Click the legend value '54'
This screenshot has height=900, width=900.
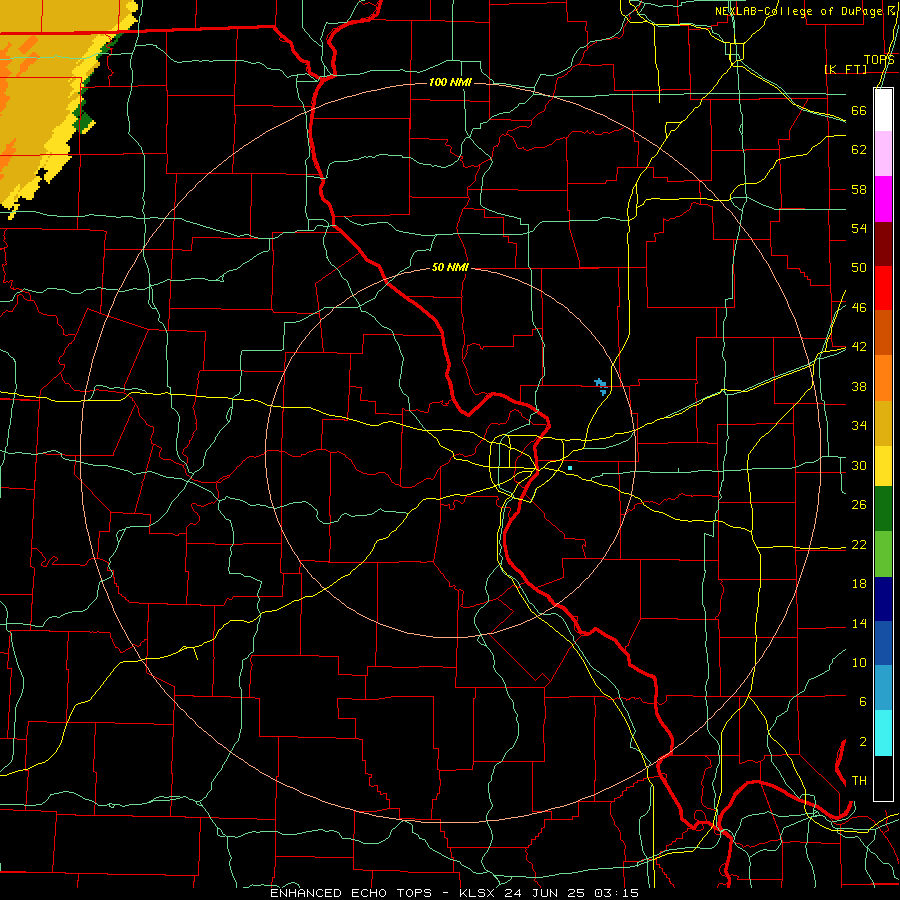click(859, 228)
